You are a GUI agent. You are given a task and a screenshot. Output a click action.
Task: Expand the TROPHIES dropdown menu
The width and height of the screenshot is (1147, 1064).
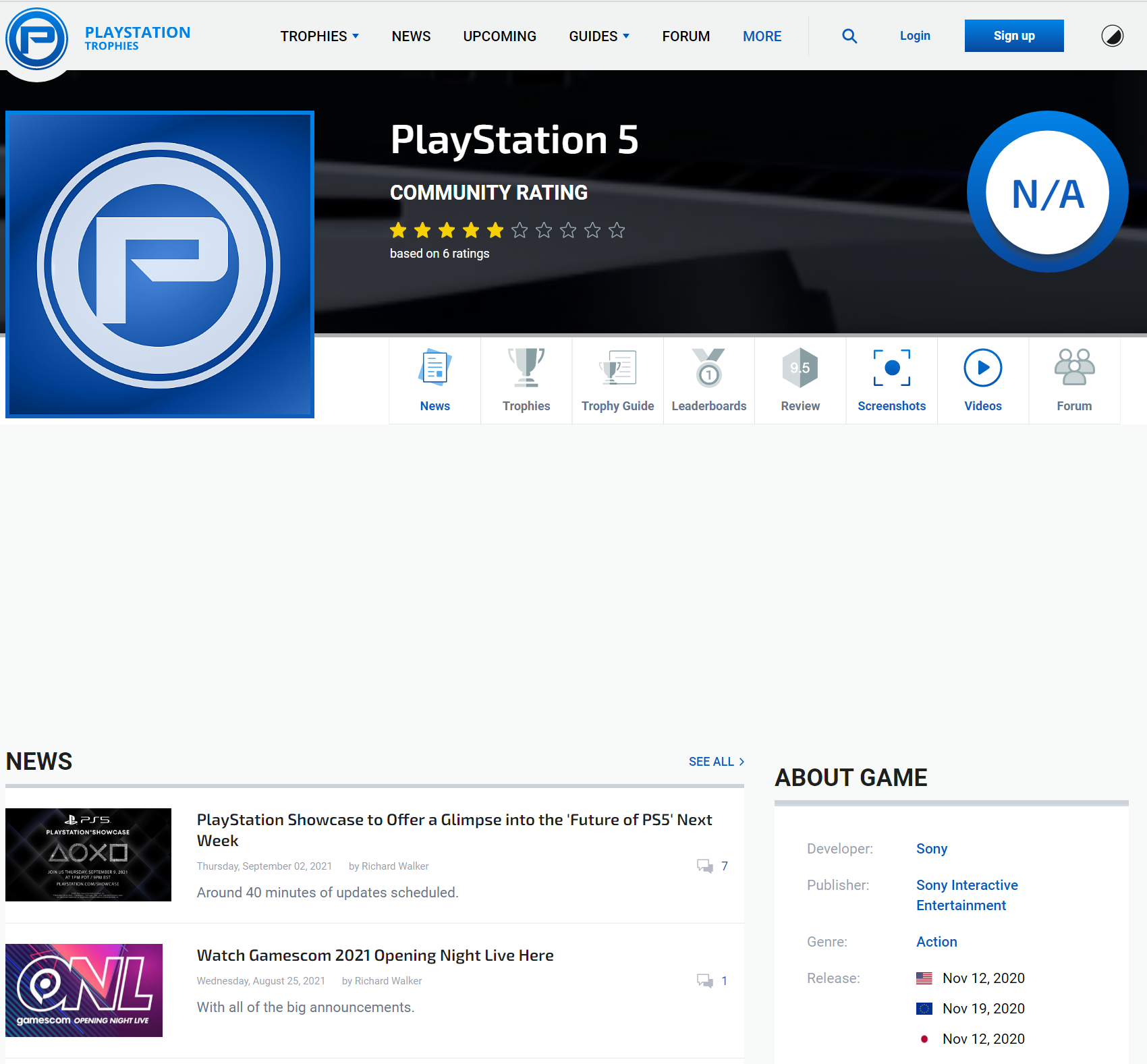320,36
